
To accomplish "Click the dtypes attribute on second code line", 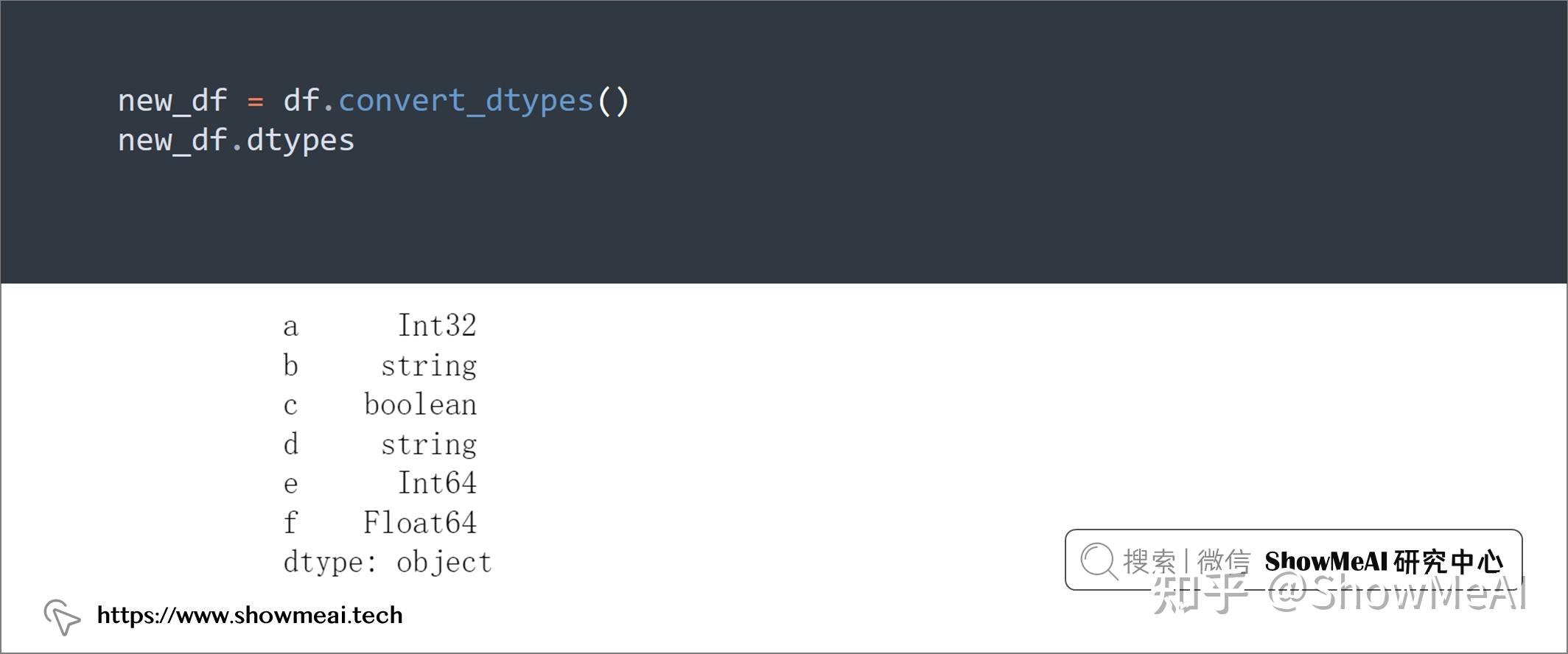I will pyautogui.click(x=300, y=141).
